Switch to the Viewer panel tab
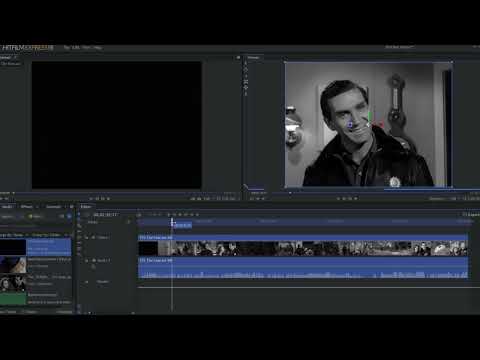 254,57
